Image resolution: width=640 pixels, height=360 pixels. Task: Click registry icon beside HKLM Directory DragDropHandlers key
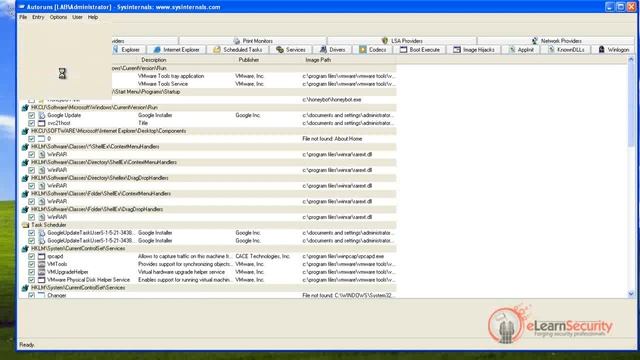(x=25, y=178)
